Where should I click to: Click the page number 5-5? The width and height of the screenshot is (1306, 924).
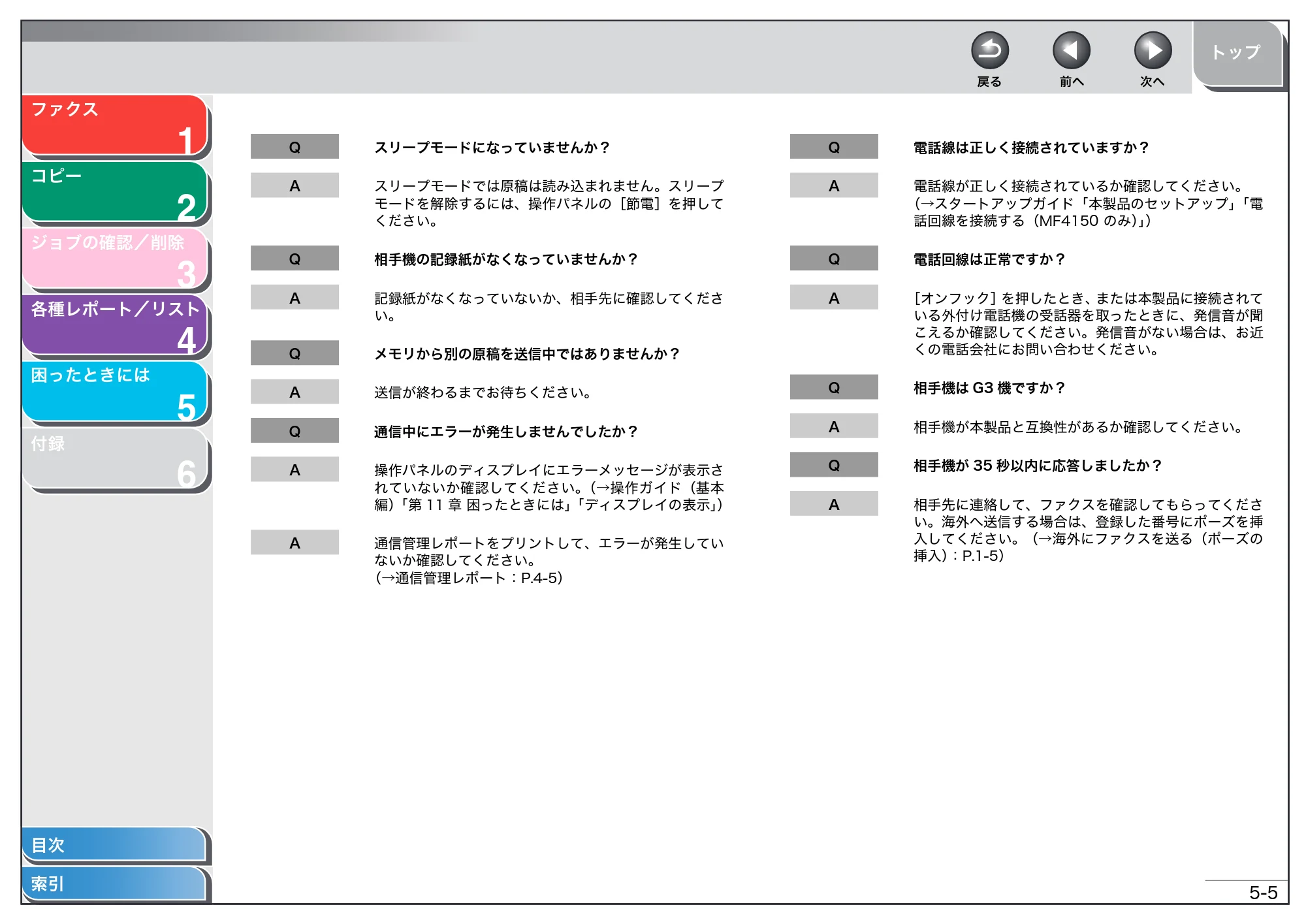tap(1263, 893)
